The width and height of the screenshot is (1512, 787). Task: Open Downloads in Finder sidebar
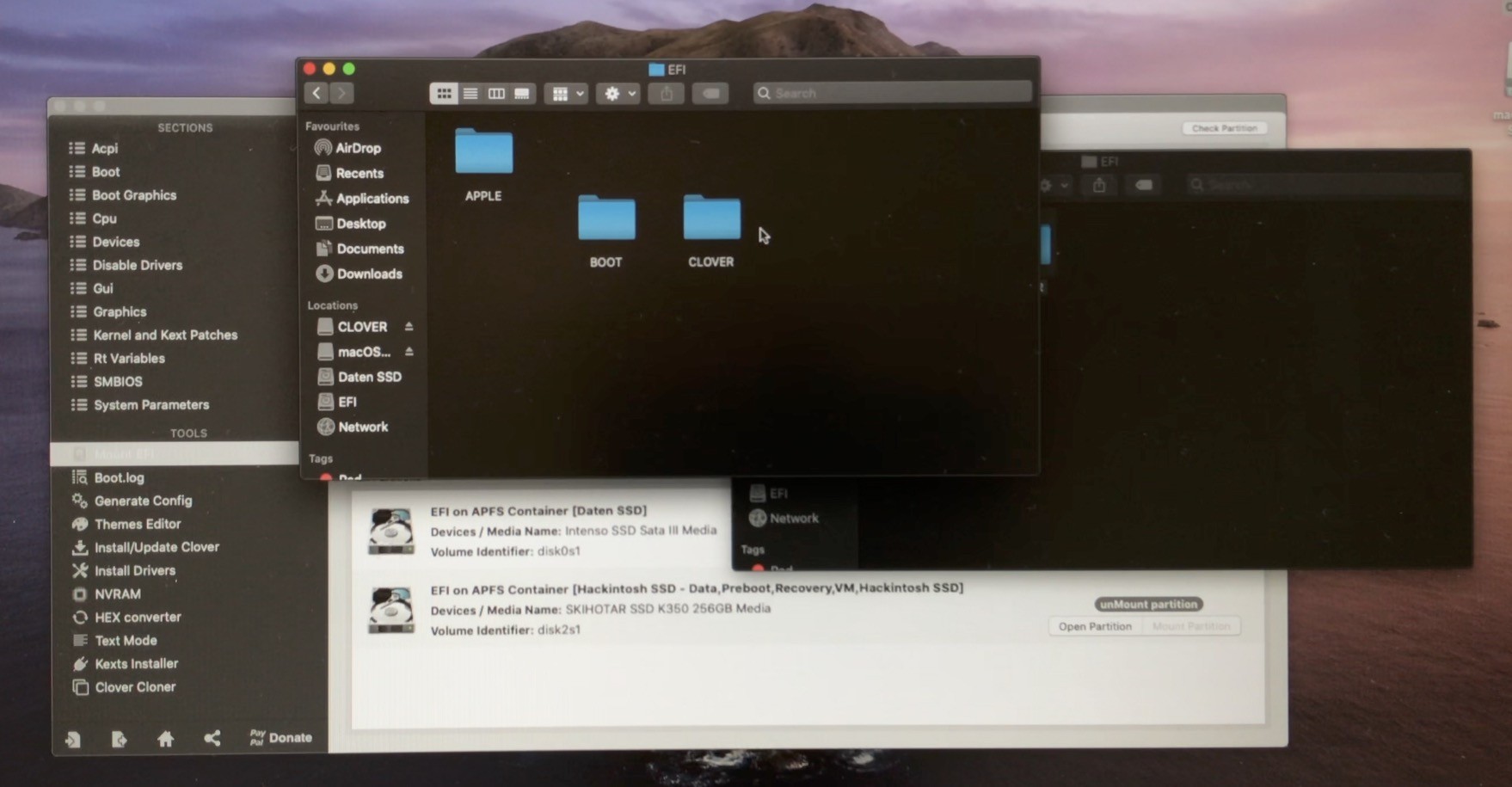pyautogui.click(x=360, y=274)
